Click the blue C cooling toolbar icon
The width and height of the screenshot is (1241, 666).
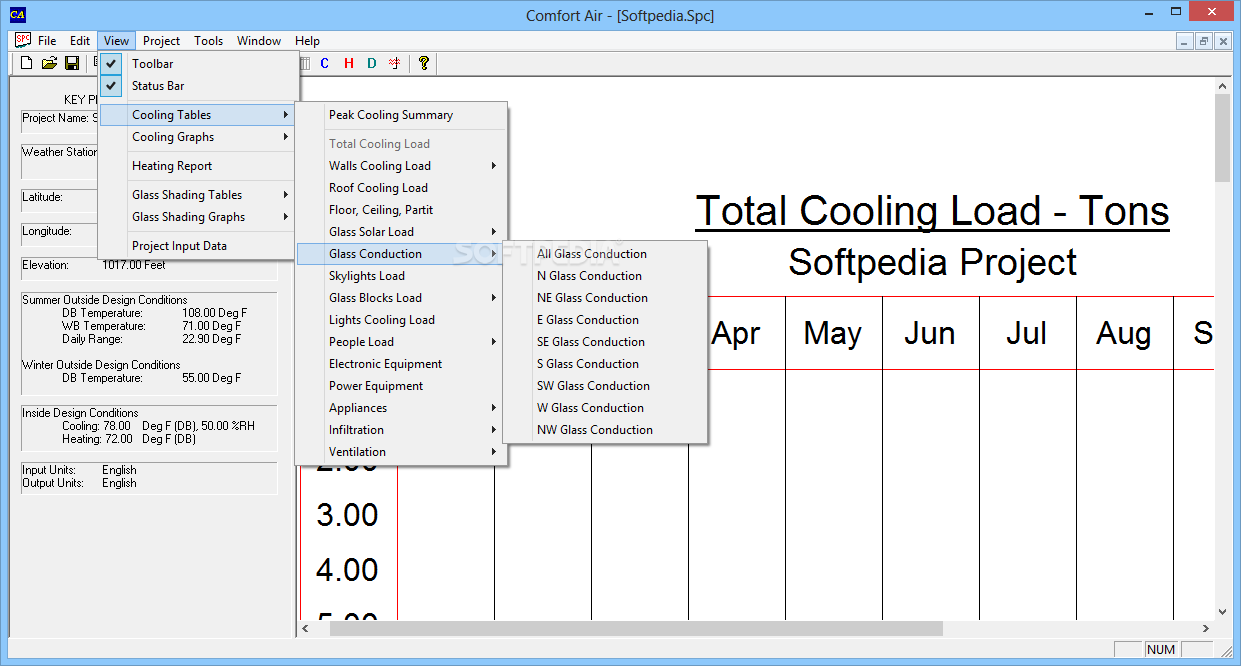point(325,63)
